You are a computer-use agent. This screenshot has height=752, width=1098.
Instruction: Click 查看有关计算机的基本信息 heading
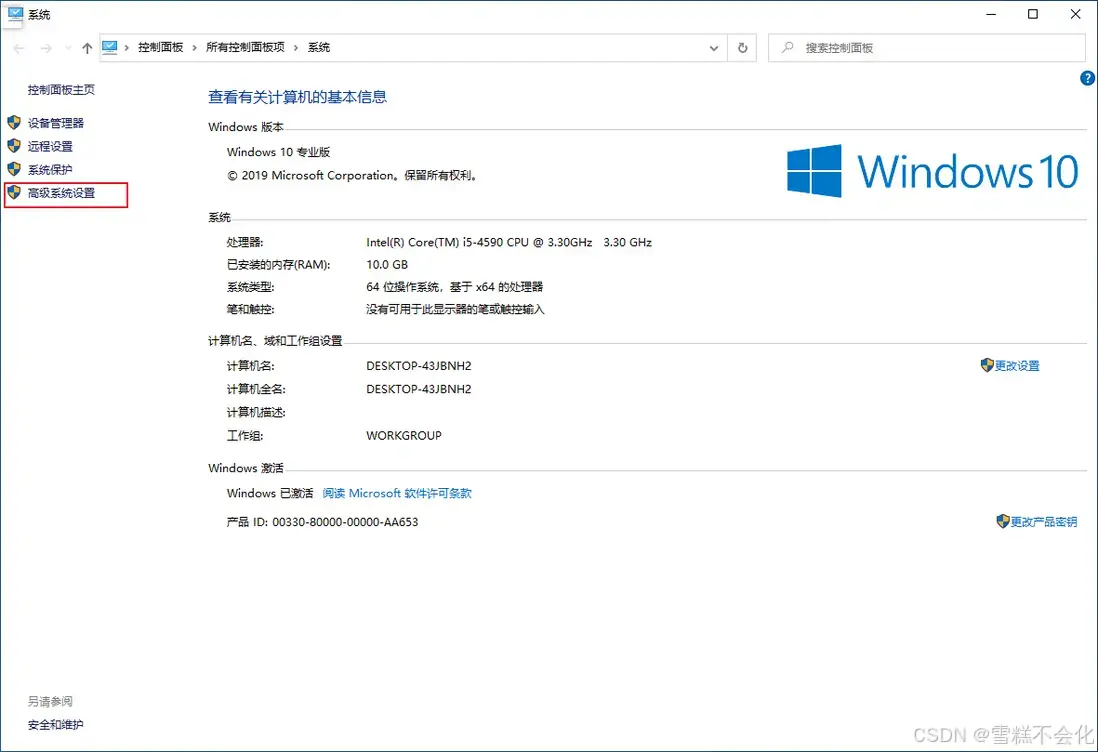tap(298, 97)
